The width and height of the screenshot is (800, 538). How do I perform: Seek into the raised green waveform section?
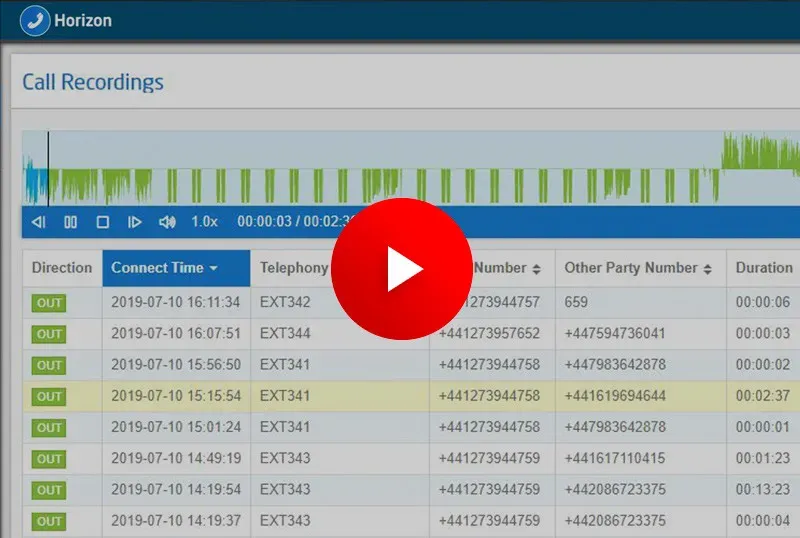[x=760, y=152]
